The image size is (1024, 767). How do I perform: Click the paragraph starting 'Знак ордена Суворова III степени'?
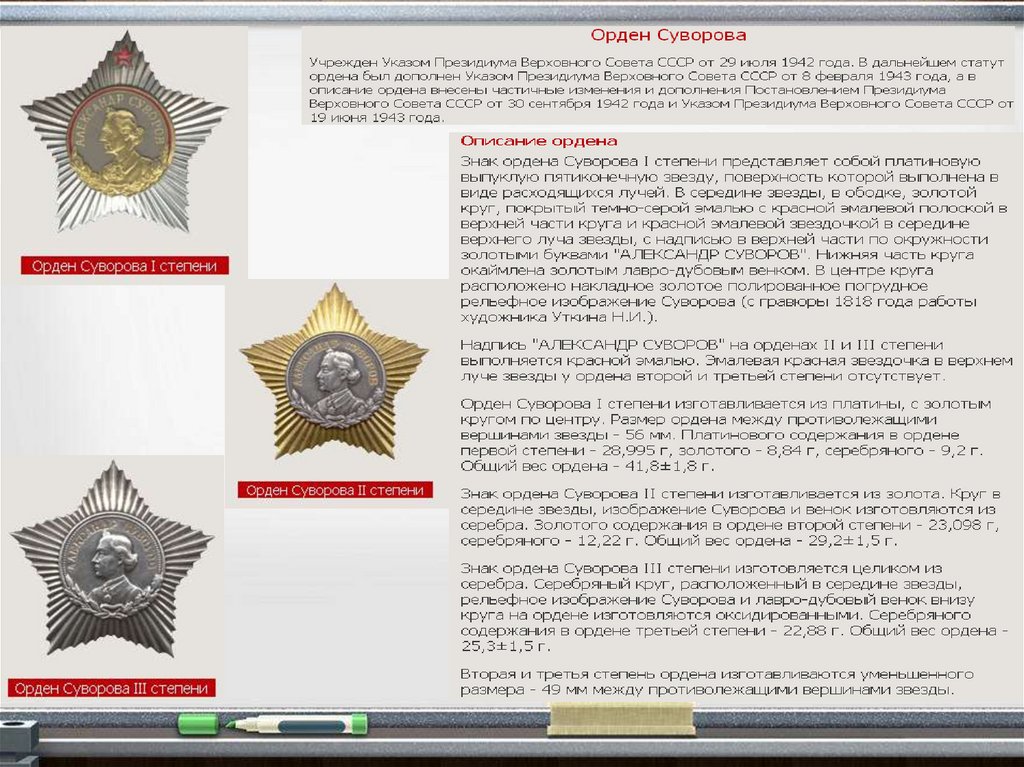(x=733, y=607)
